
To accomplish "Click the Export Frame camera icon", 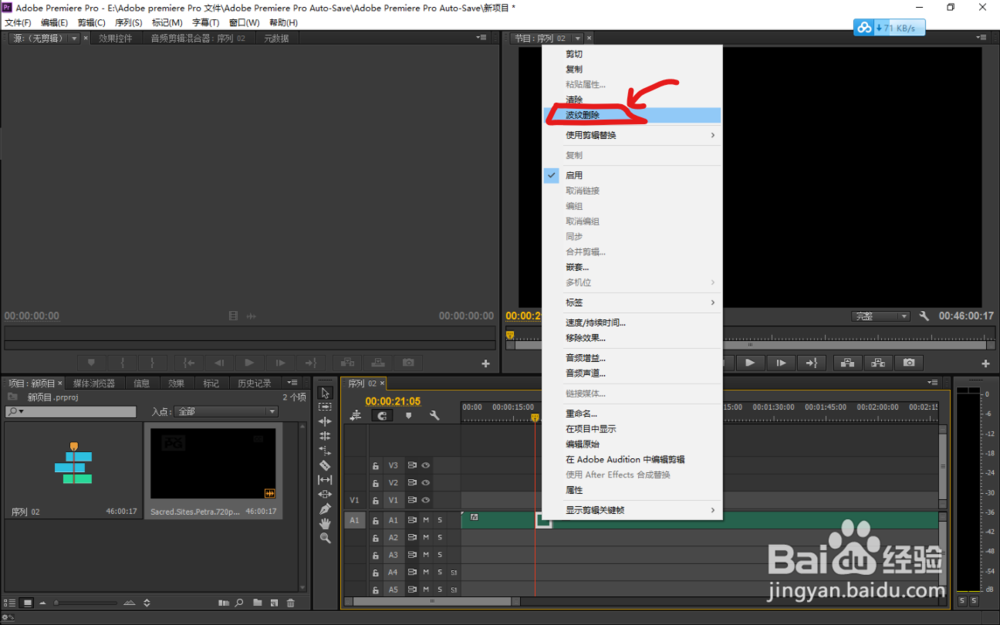I will pyautogui.click(x=909, y=363).
